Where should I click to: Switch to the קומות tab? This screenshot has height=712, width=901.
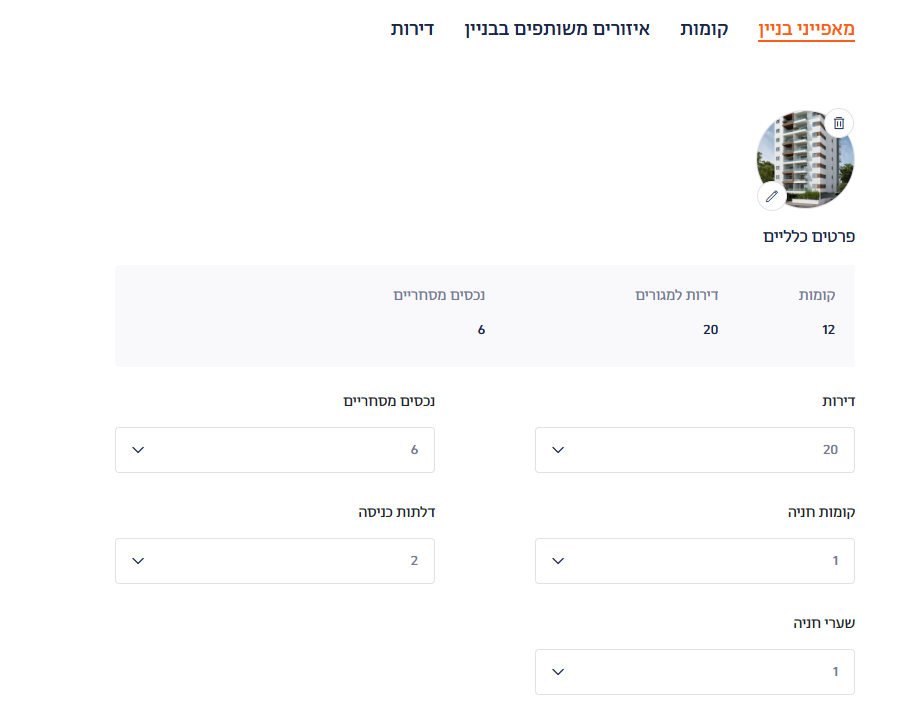click(x=704, y=29)
